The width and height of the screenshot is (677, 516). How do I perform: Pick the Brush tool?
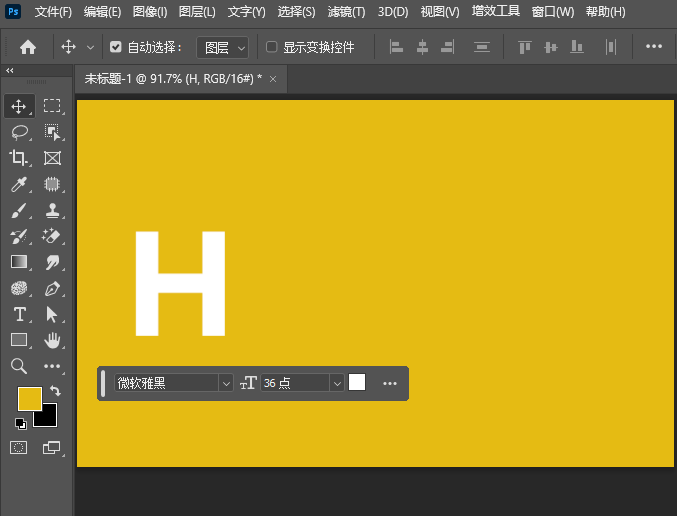pos(19,211)
